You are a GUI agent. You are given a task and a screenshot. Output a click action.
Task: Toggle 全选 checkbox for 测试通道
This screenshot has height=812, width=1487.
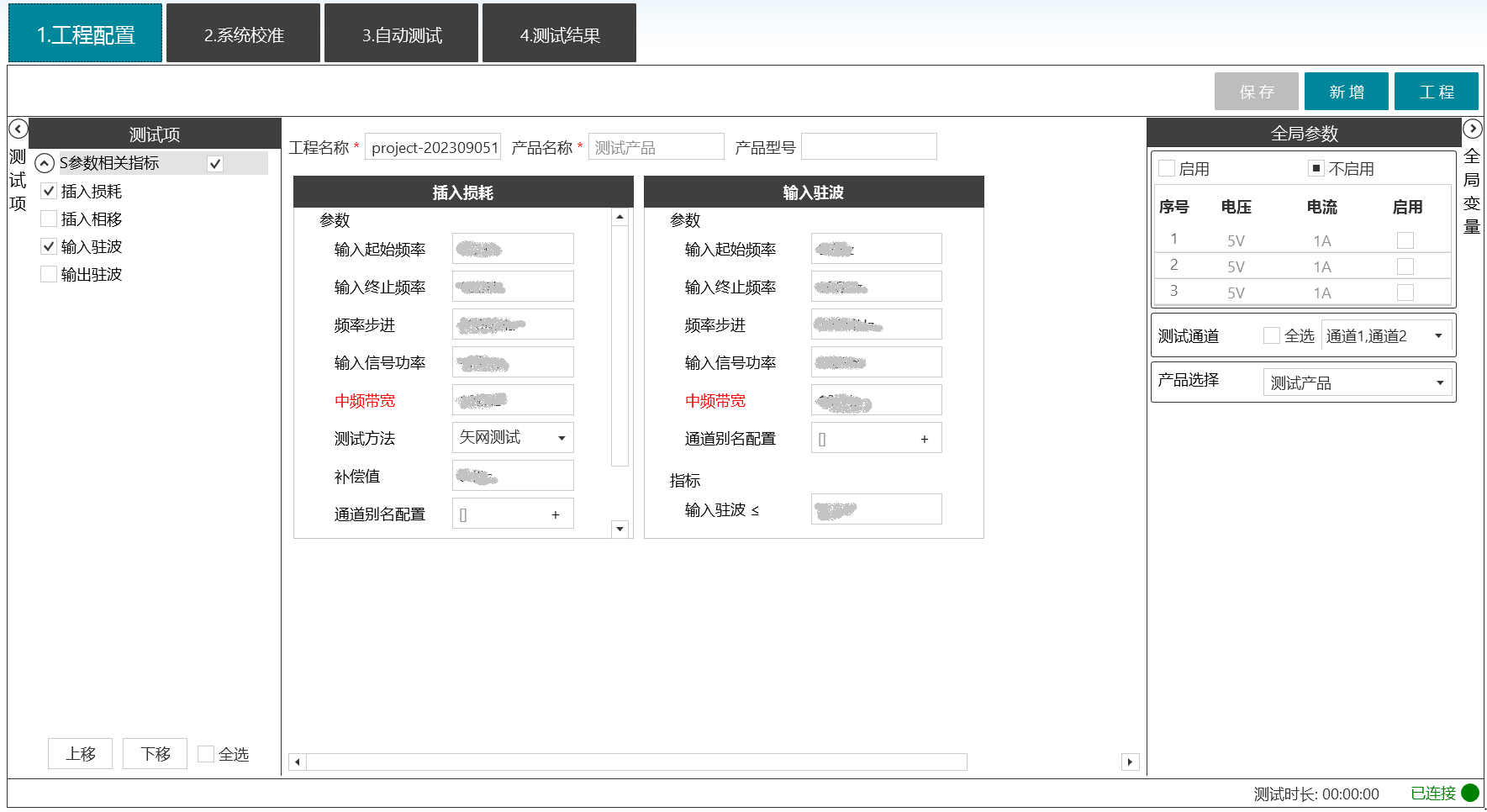pos(1272,335)
